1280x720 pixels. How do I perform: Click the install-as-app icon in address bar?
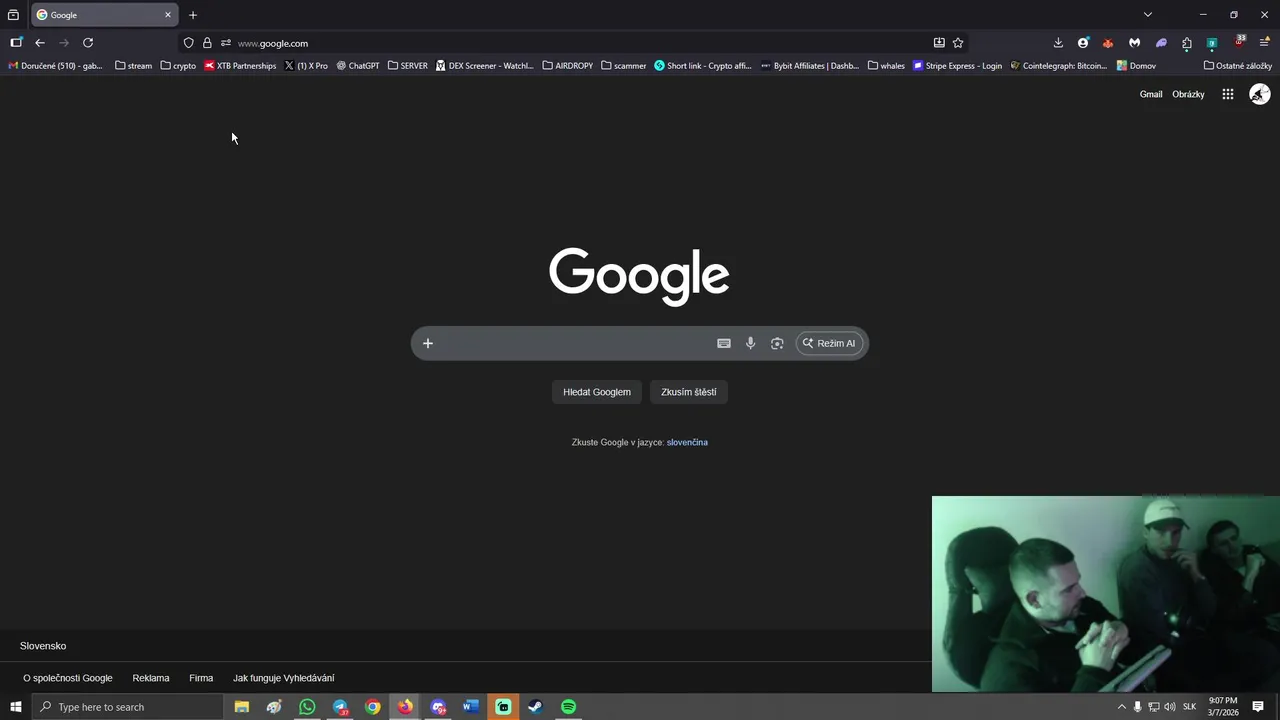(939, 43)
